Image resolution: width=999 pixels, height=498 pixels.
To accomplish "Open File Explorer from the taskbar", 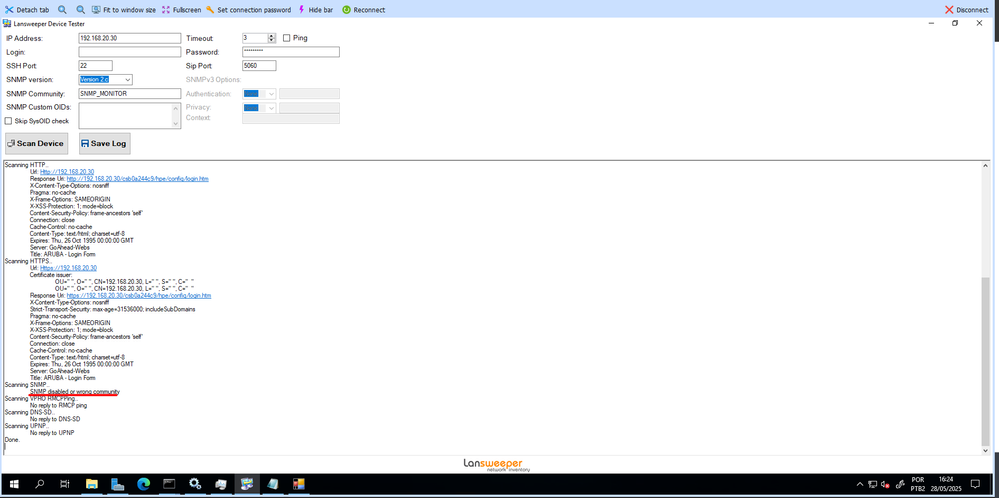I will 92,485.
